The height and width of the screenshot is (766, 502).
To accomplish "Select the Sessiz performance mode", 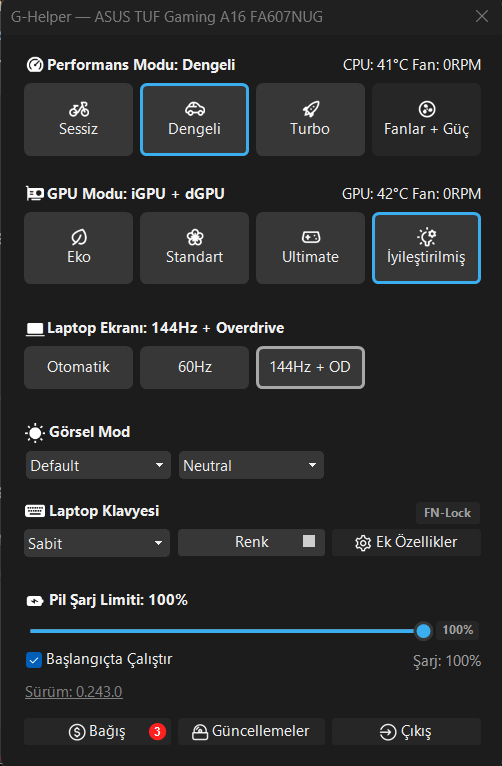I will pos(78,120).
